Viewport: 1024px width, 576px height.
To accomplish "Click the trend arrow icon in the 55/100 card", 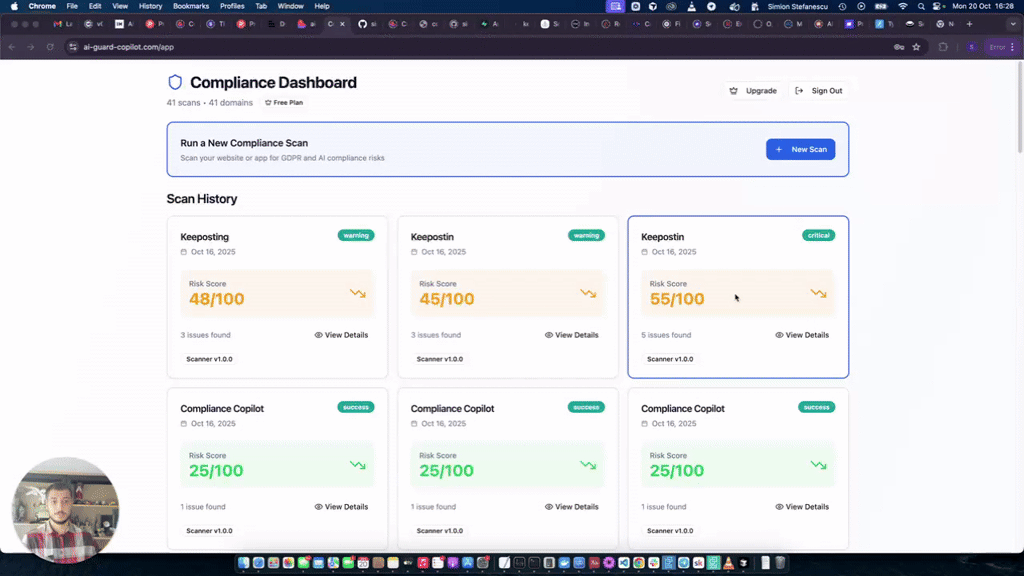I will click(818, 293).
